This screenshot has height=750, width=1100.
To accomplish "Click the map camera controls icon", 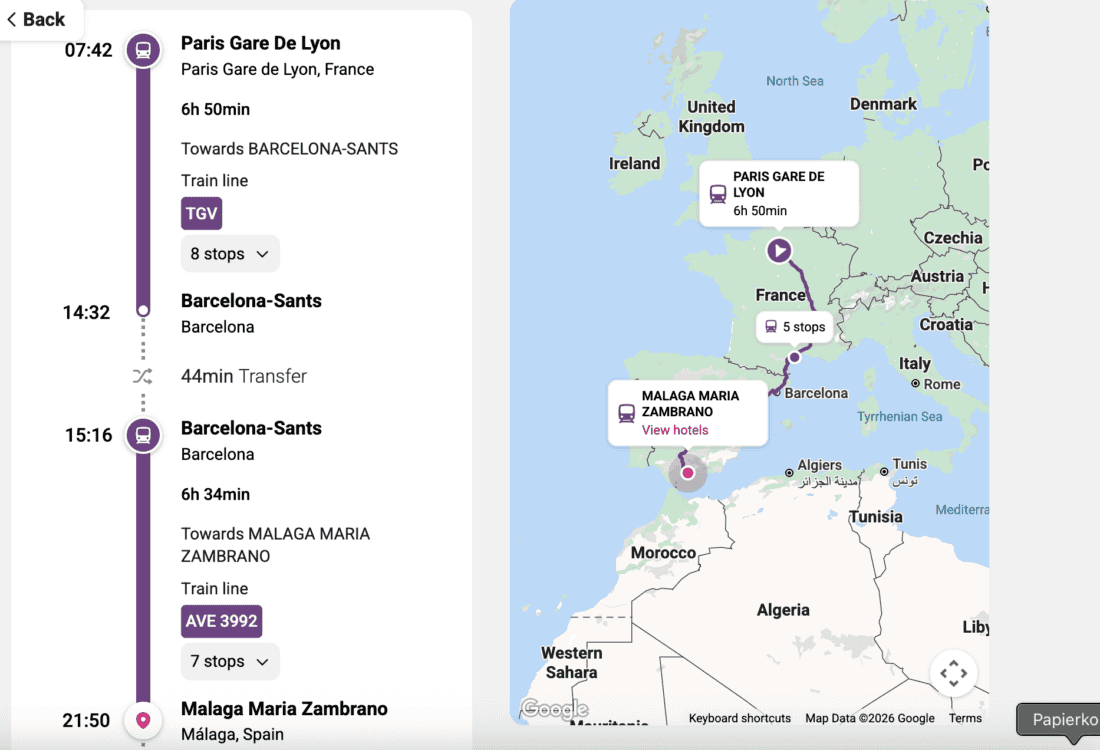I will point(953,673).
